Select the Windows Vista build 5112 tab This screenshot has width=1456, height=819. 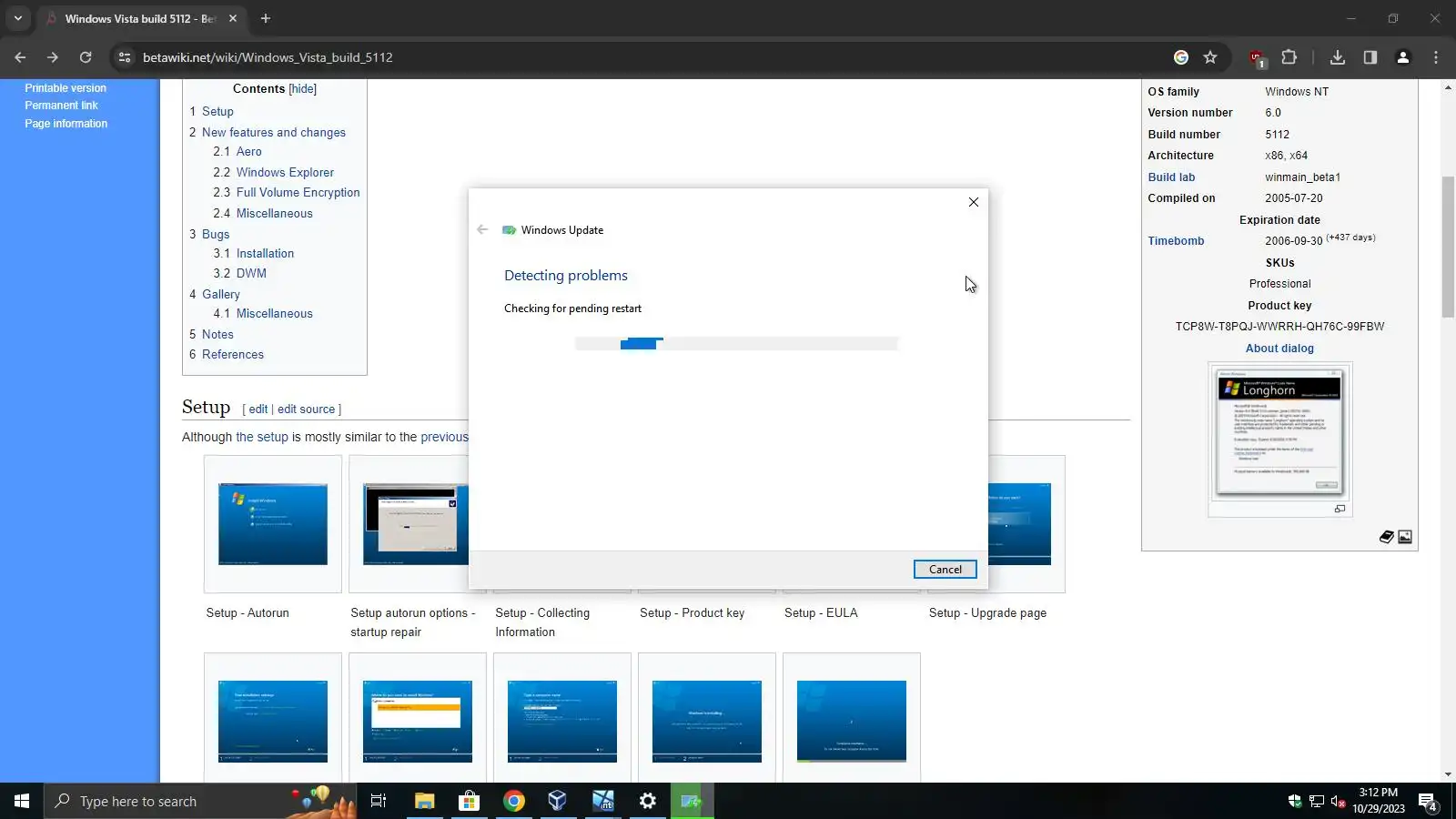coord(141,18)
